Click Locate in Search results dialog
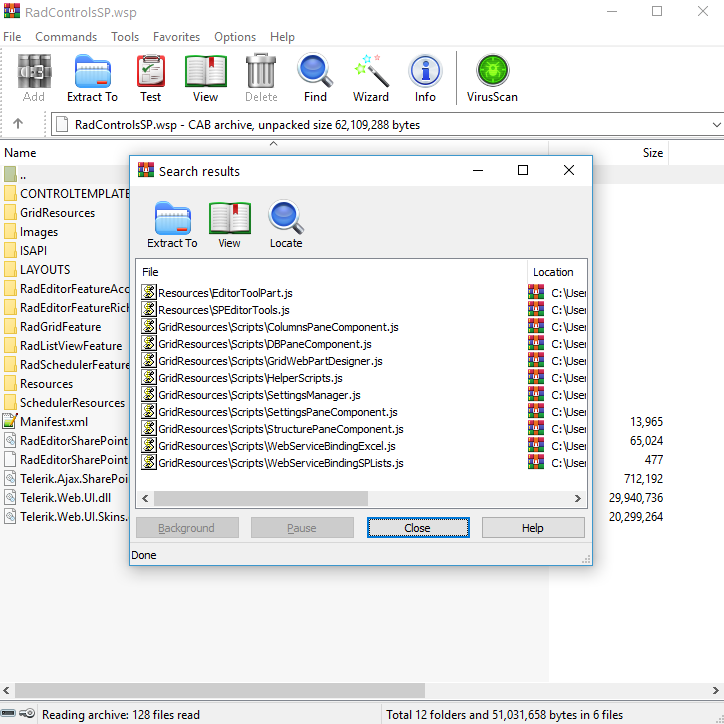The width and height of the screenshot is (724, 724). coord(286,225)
